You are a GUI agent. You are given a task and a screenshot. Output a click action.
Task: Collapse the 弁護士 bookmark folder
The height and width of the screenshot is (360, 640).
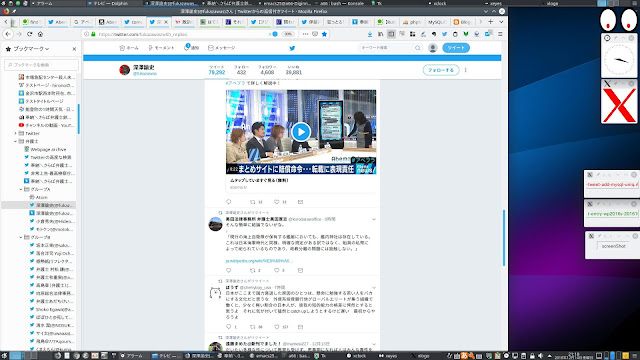(x=16, y=141)
